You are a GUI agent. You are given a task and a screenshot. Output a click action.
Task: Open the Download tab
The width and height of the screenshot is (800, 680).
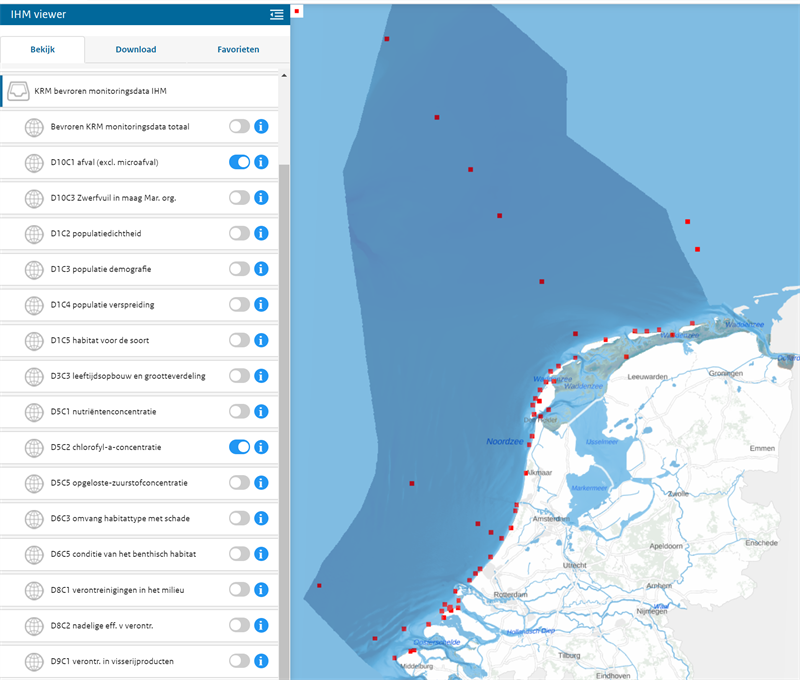click(x=136, y=49)
